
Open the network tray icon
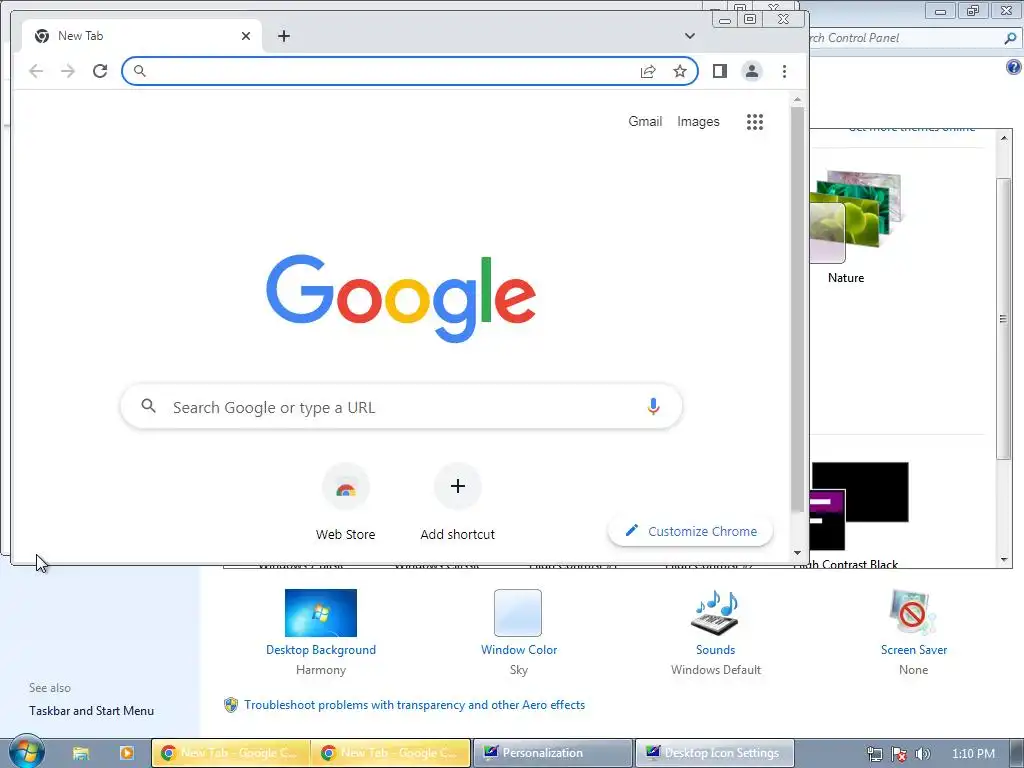point(874,754)
